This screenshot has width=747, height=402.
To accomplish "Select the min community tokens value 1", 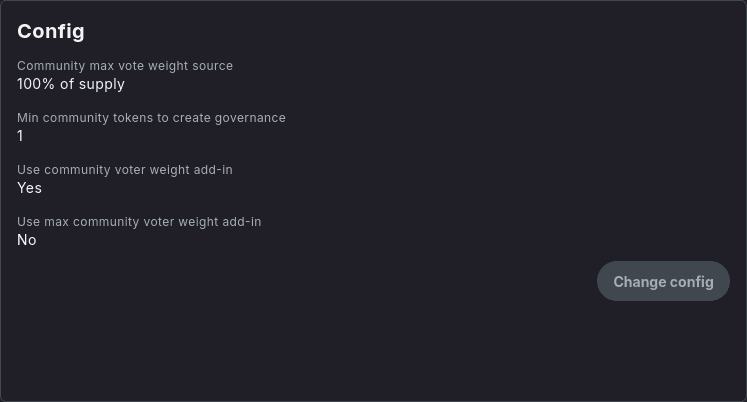I will pos(20,136).
